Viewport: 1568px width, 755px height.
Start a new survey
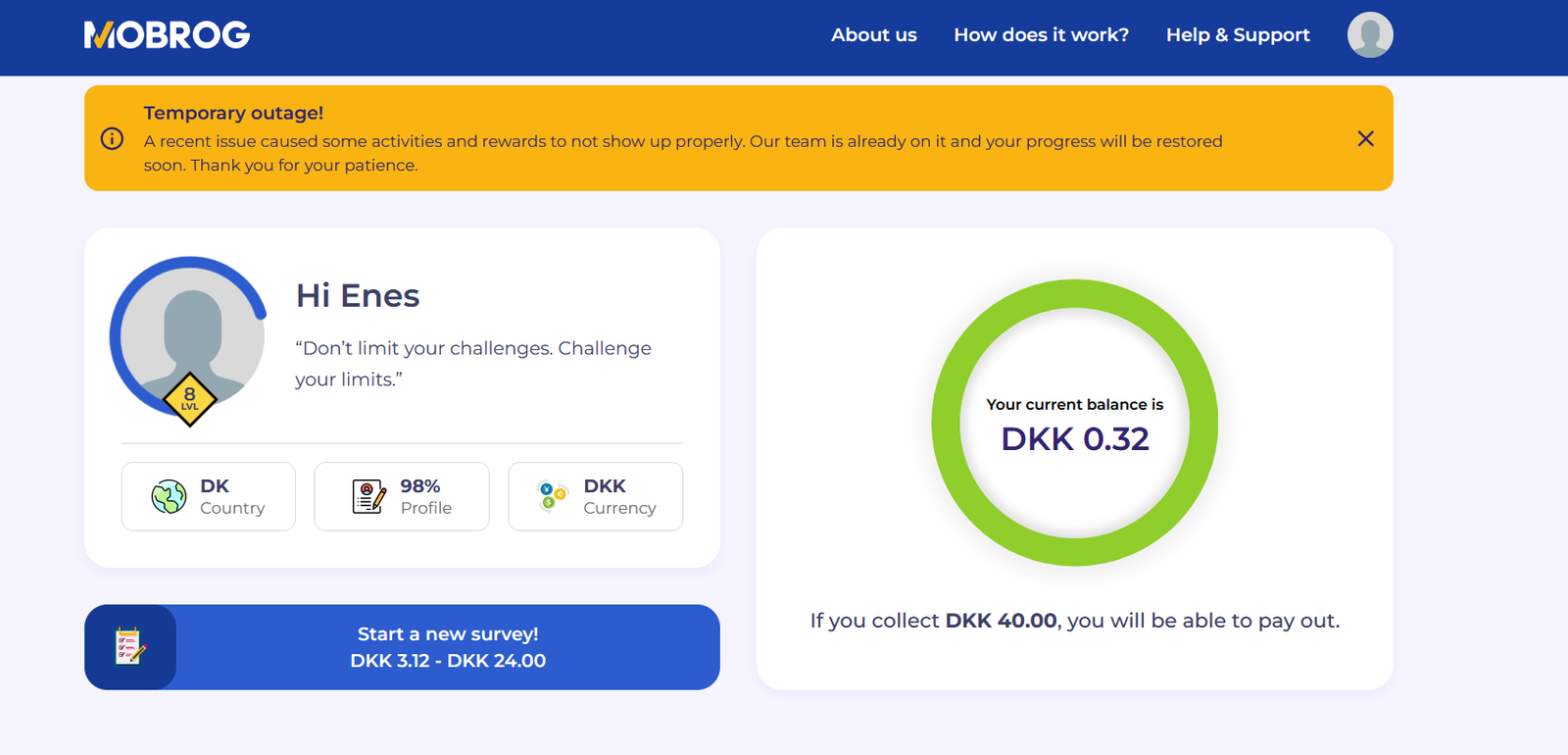tap(448, 647)
